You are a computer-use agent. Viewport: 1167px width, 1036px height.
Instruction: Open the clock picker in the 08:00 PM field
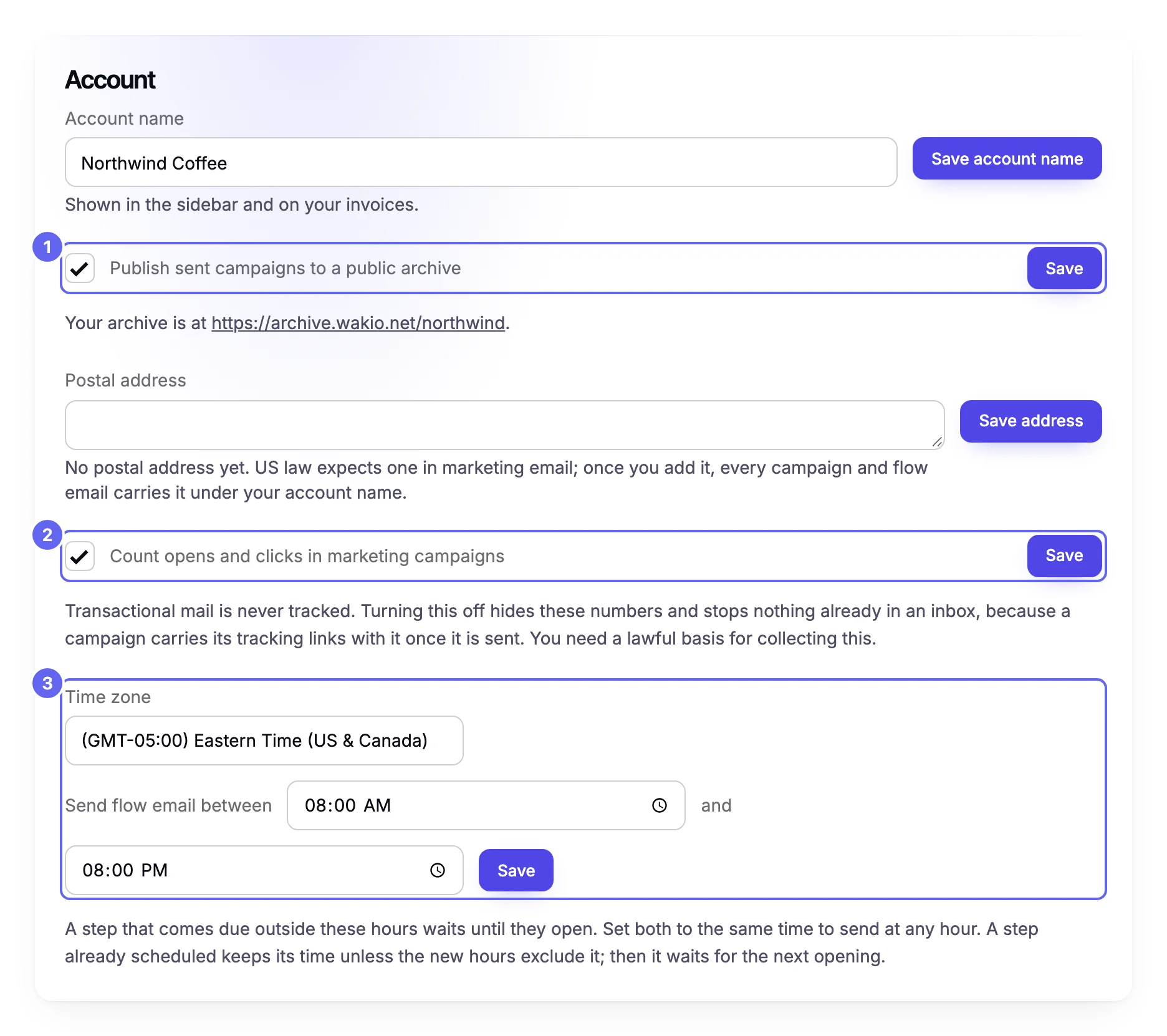[x=437, y=870]
